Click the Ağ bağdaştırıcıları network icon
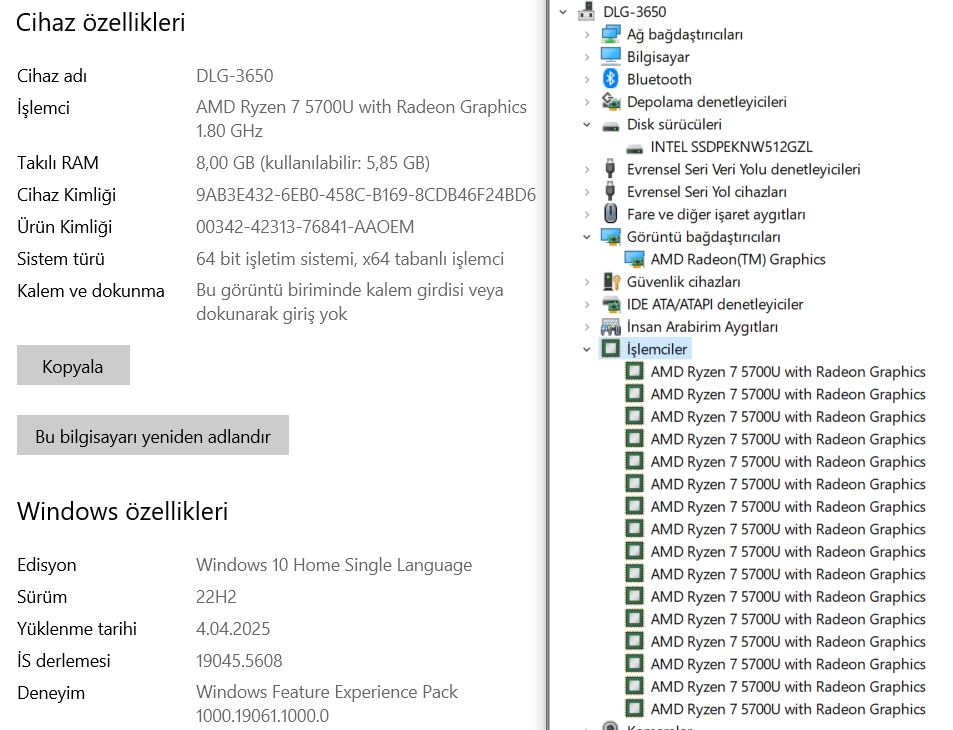Image resolution: width=953 pixels, height=730 pixels. coord(611,34)
